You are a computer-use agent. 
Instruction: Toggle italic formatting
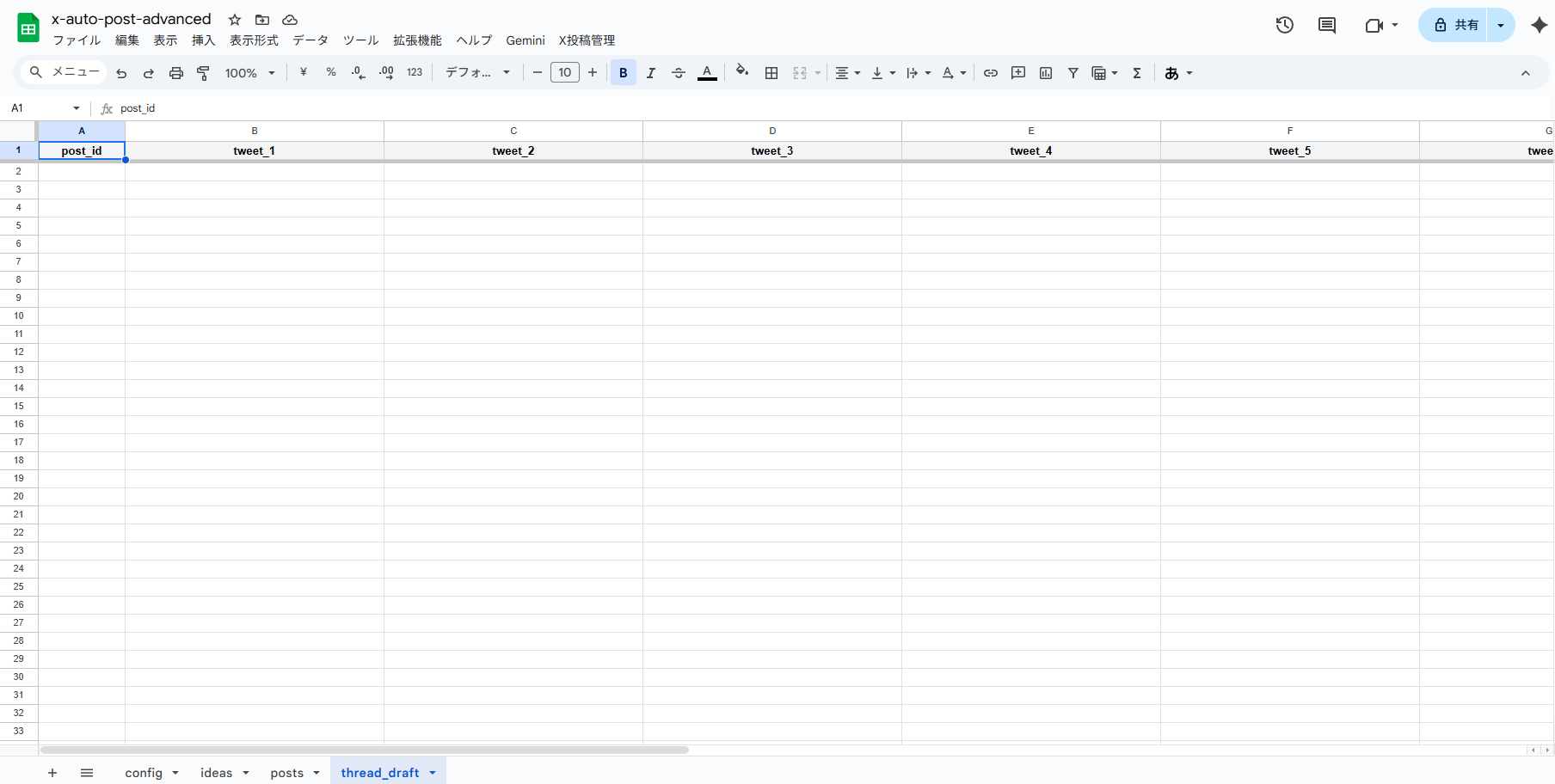pyautogui.click(x=651, y=73)
